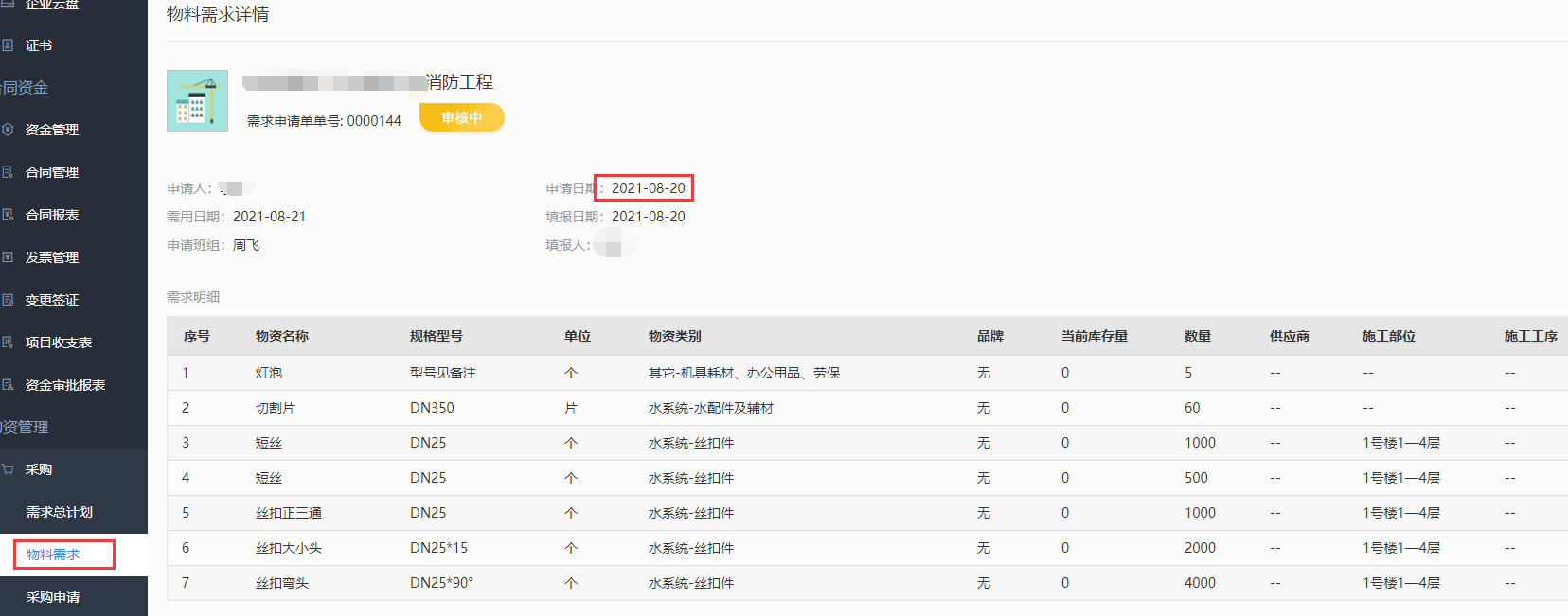This screenshot has width=1568, height=616.
Task: Click the 灯泡 material name cell
Action: click(x=269, y=373)
